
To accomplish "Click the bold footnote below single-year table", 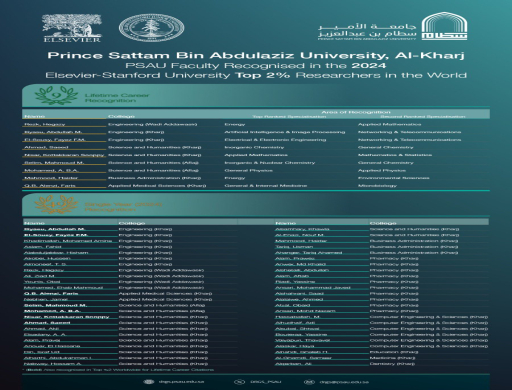I will tap(118, 370).
